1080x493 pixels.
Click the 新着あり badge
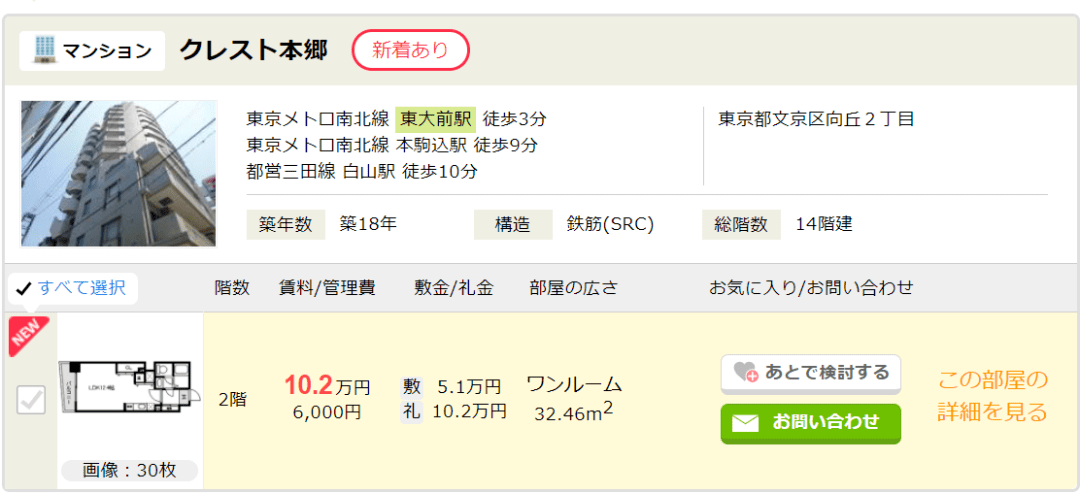tap(411, 50)
